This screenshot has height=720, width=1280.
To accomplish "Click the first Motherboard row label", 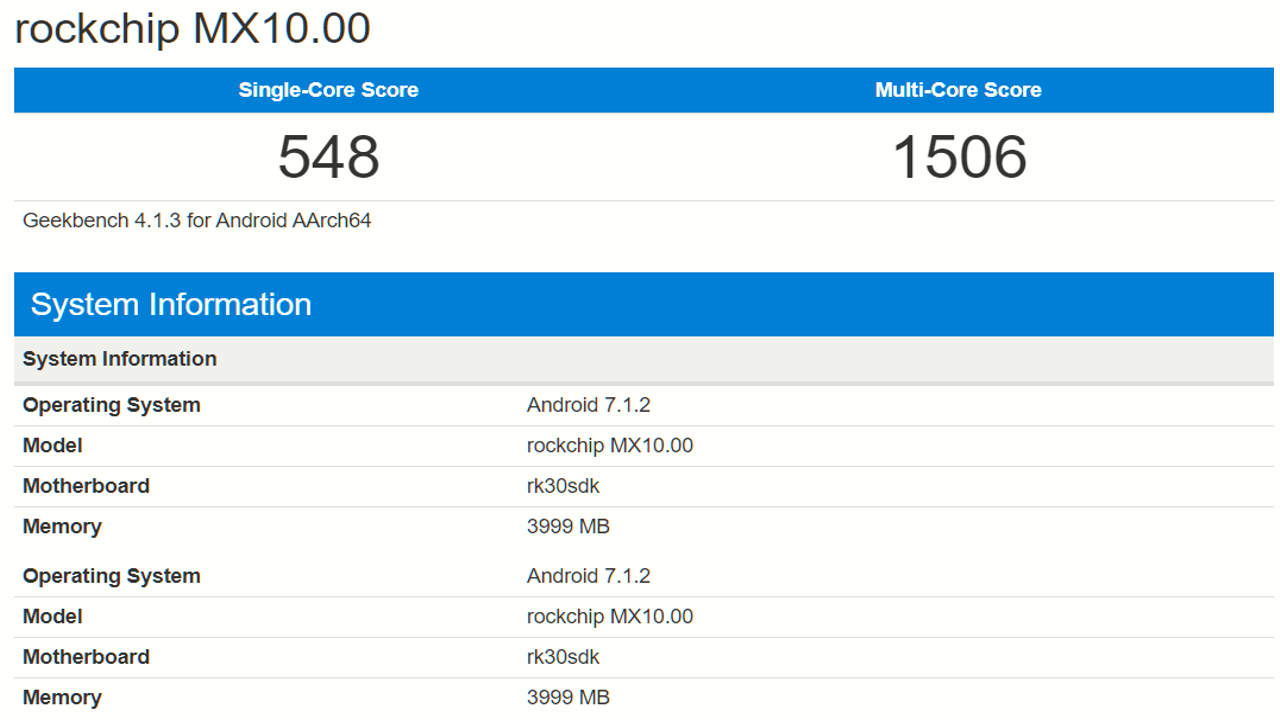I will click(86, 486).
